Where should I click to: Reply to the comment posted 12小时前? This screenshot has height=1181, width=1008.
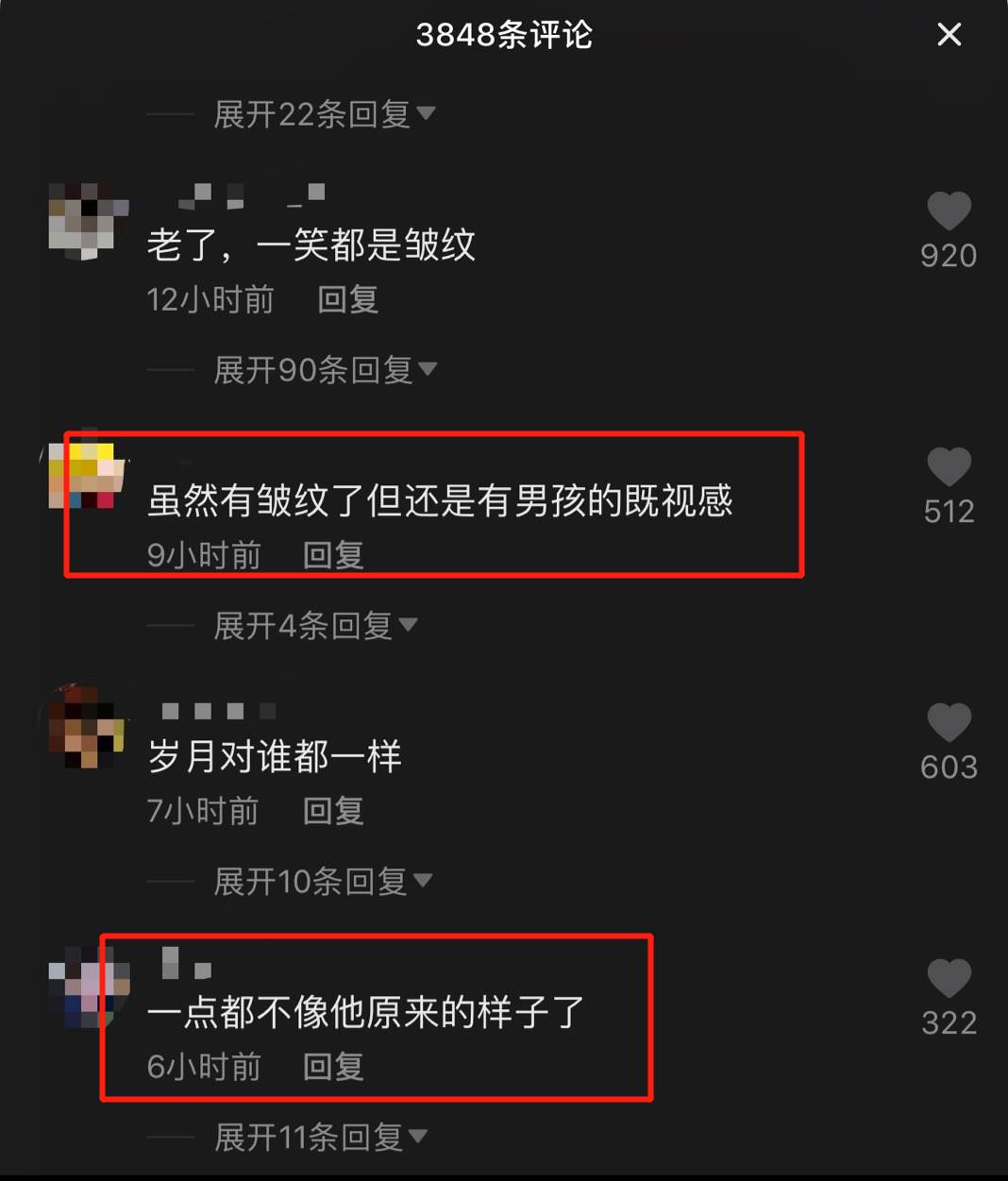tap(347, 299)
